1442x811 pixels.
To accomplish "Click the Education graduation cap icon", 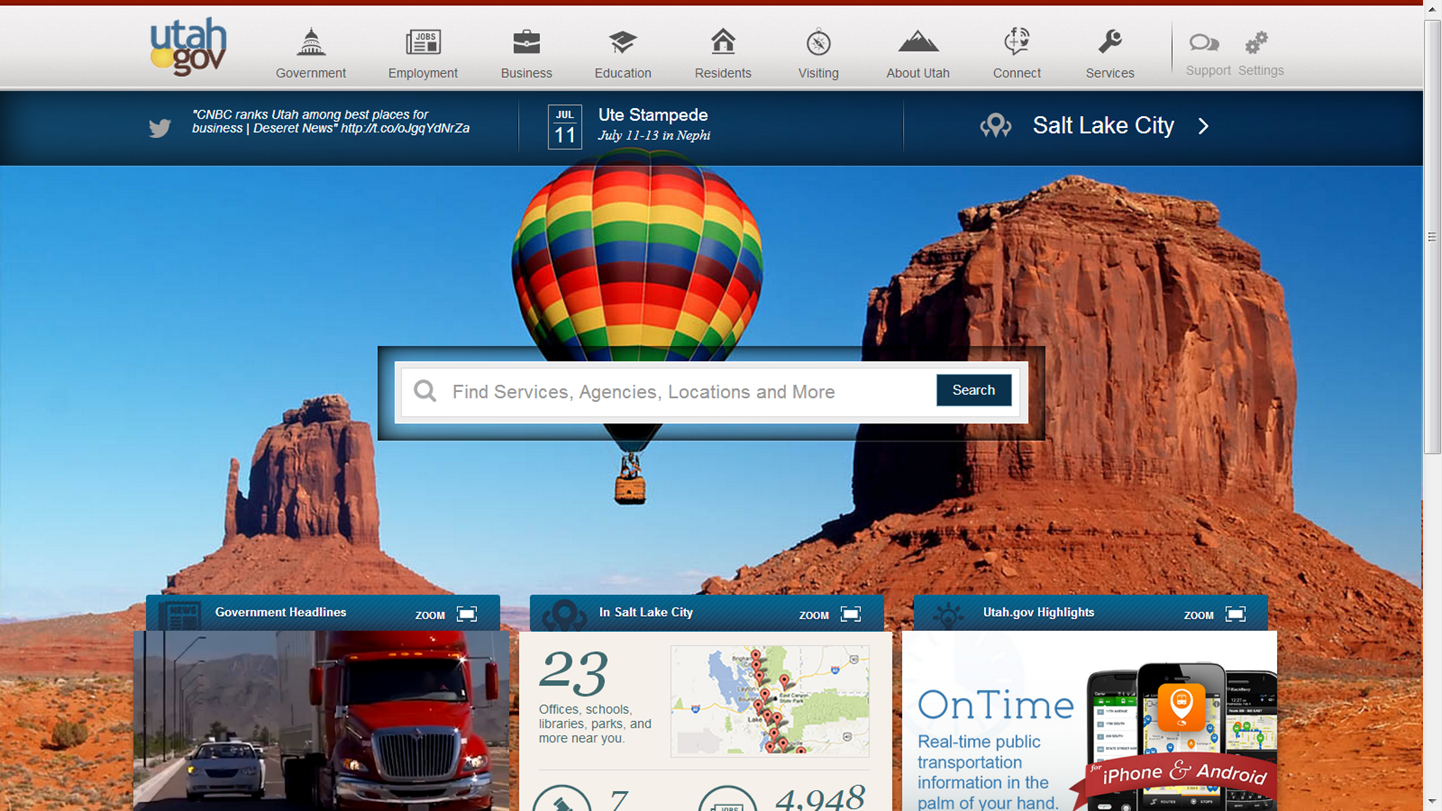I will point(622,43).
